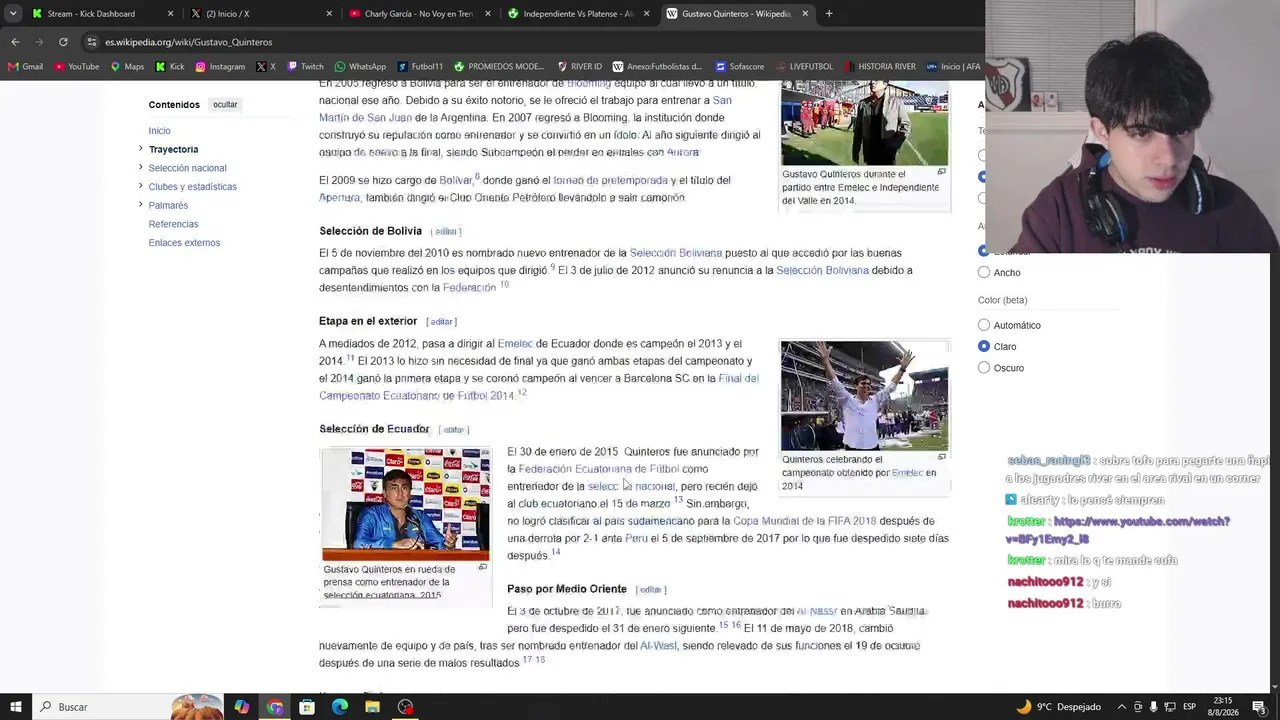Open the Twitch bookmark
Viewport: 1280px width, 720px height.
[x=305, y=67]
